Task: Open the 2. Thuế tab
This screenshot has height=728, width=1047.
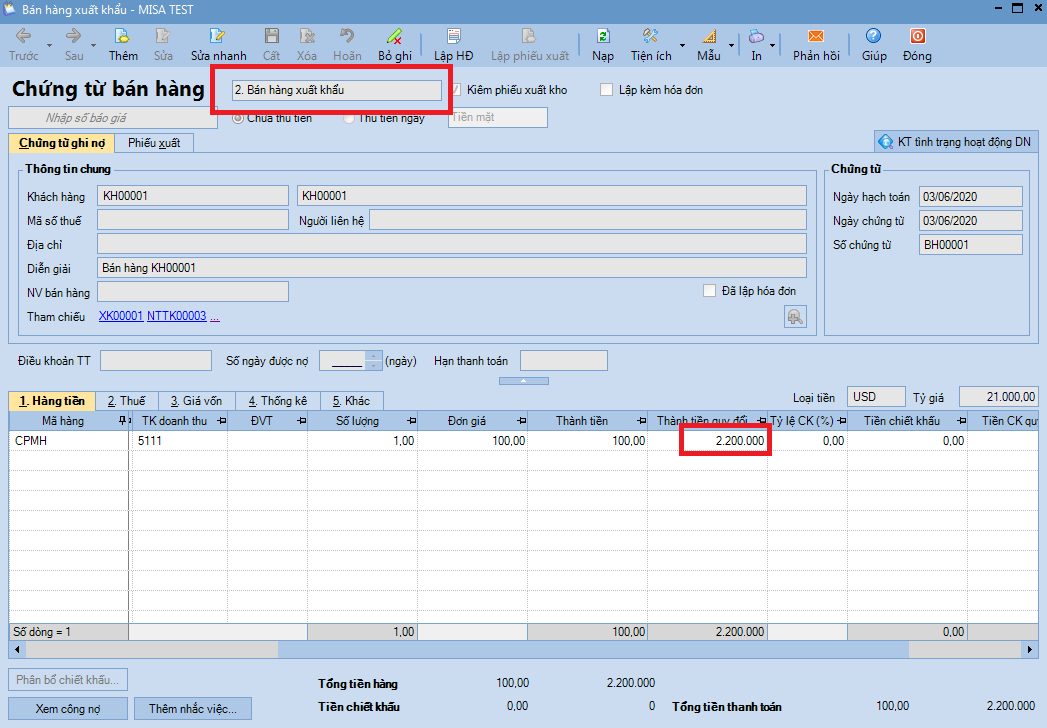Action: point(126,401)
